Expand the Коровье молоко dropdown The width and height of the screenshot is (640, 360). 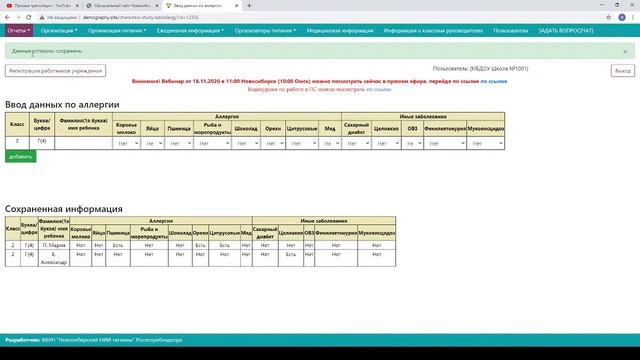click(127, 143)
